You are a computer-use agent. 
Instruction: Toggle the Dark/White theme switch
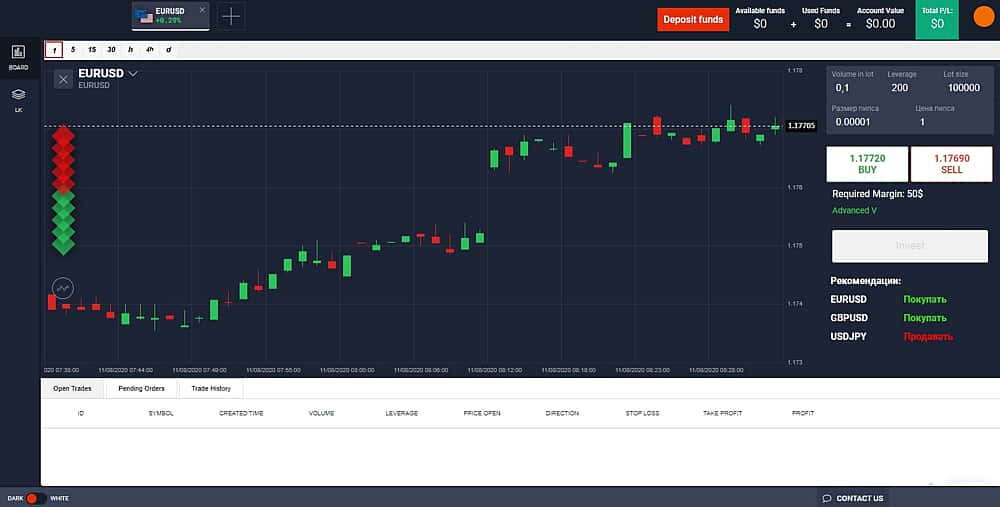[x=35, y=498]
